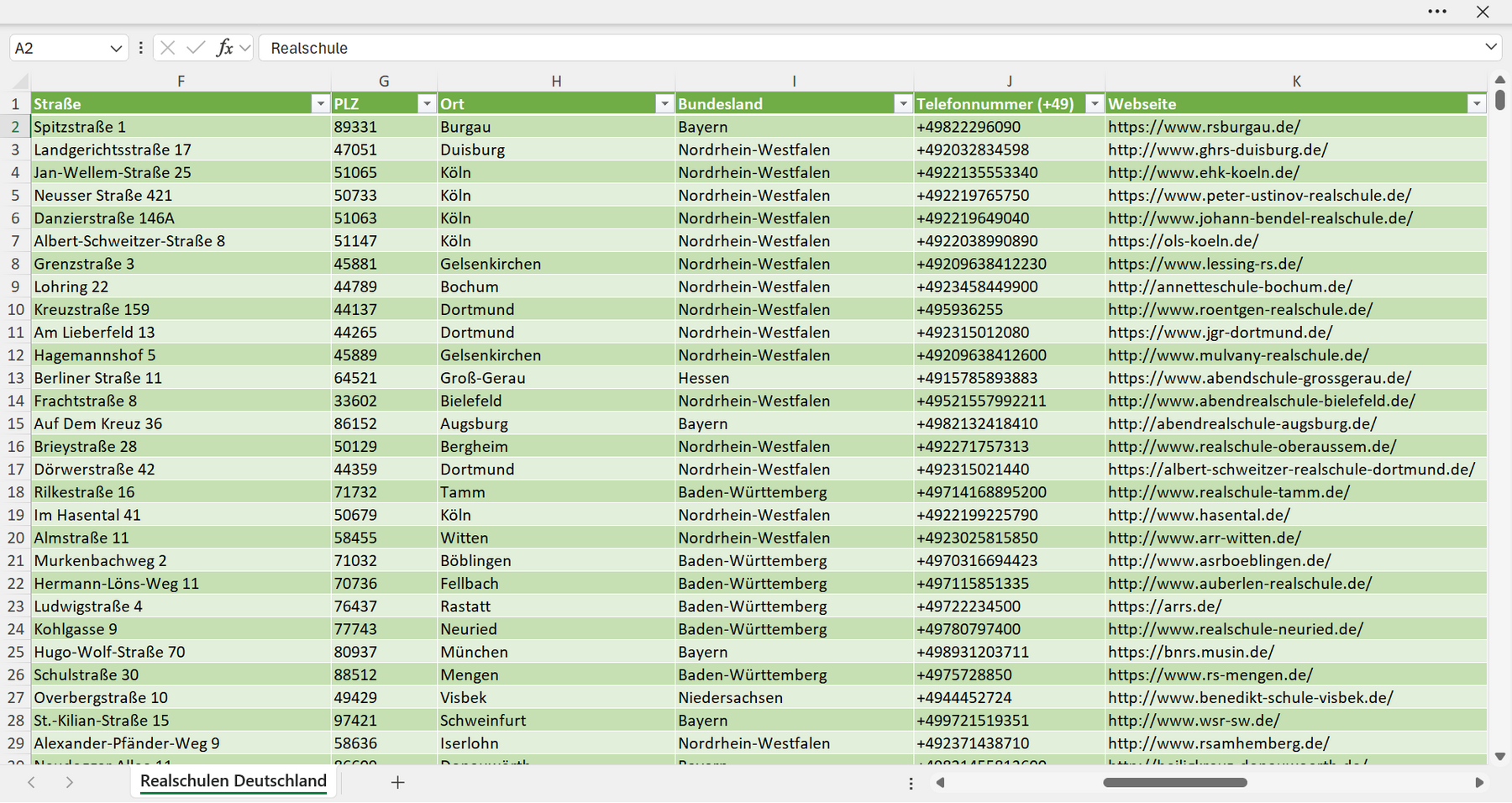Screen dimensions: 1512x803
Task: Click the next sheet navigation arrow
Action: (x=70, y=782)
